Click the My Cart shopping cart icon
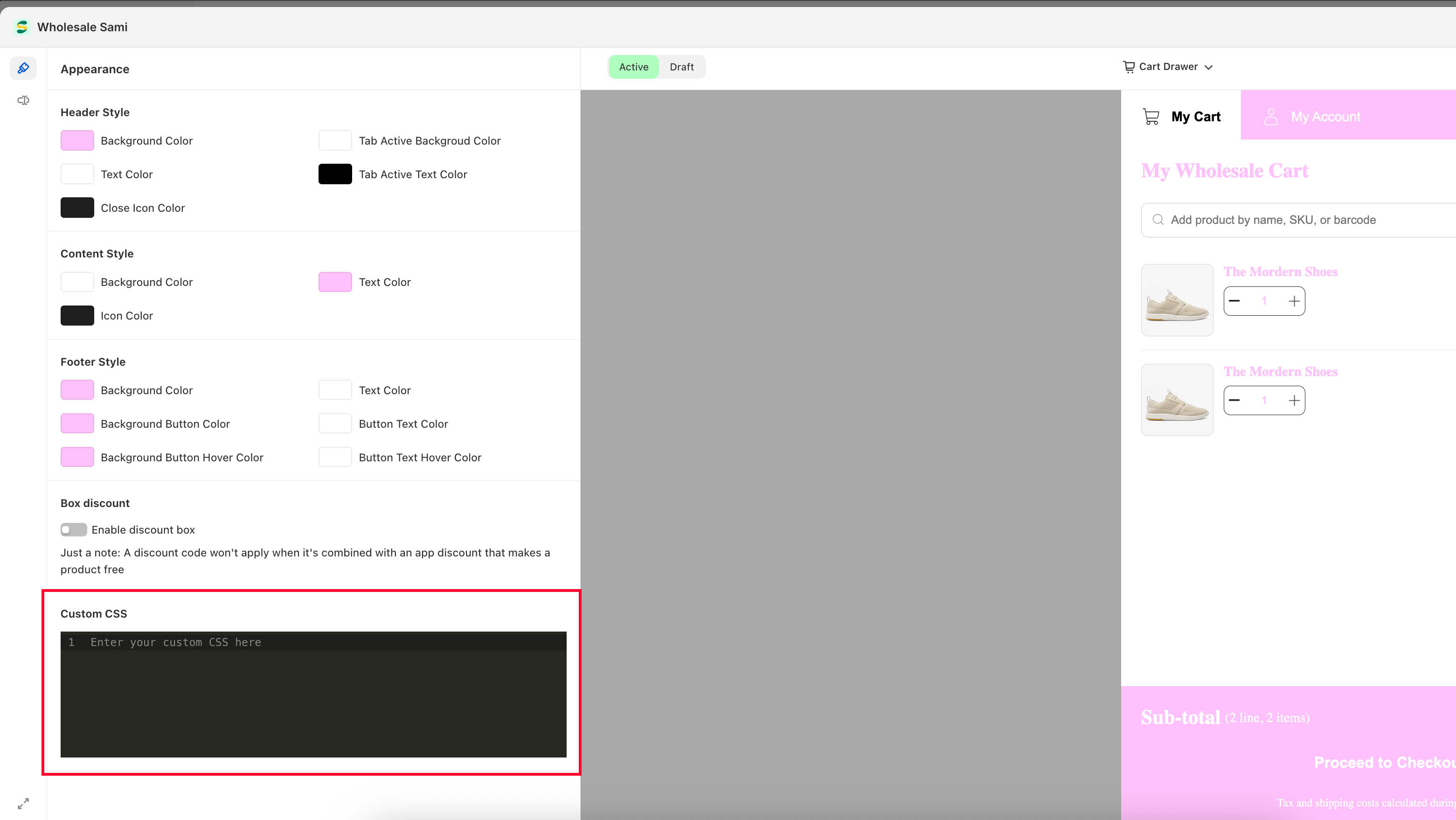This screenshot has width=1456, height=820. 1151,117
